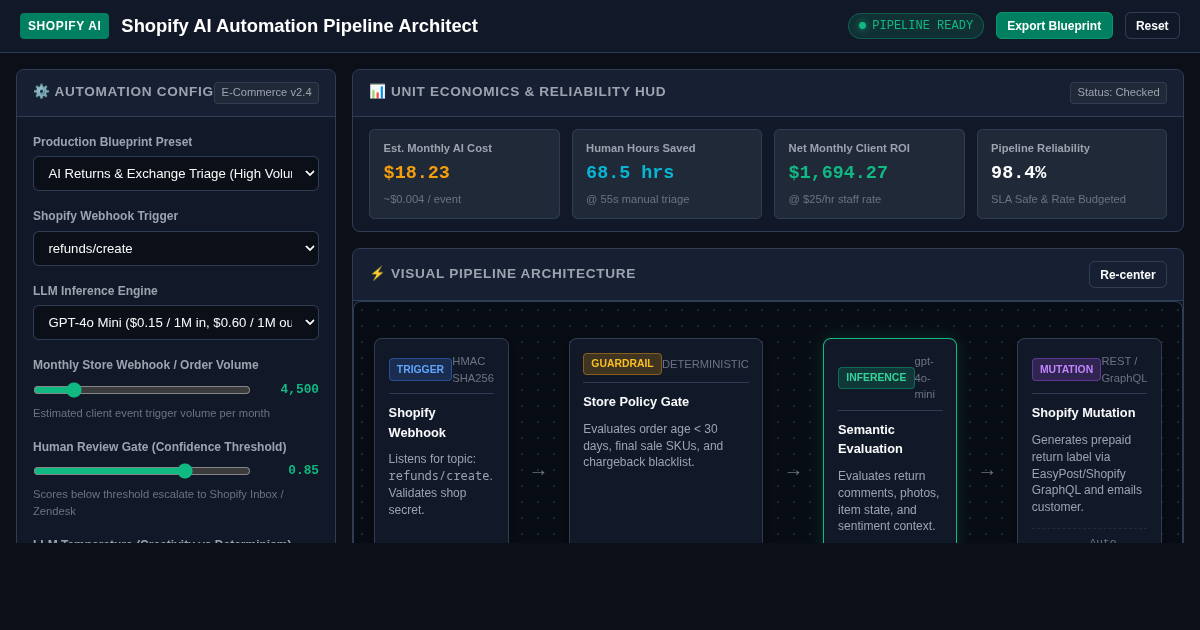Click the MUTATION tag on the Shopify node
1200x630 pixels.
point(1066,369)
